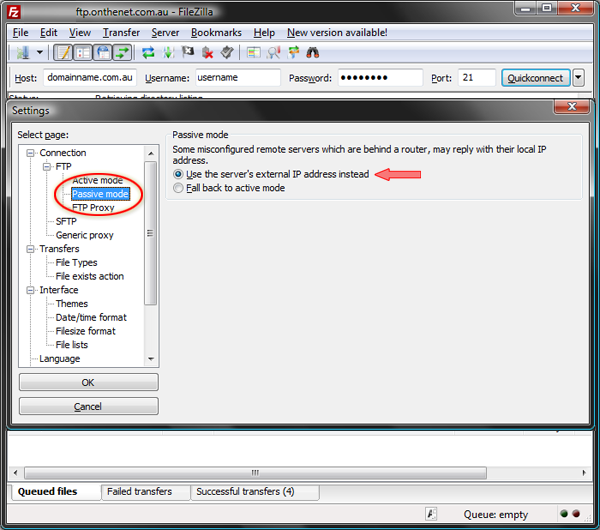Screen dimensions: 600x530
Task: Select File Types settings page
Action: point(76,263)
